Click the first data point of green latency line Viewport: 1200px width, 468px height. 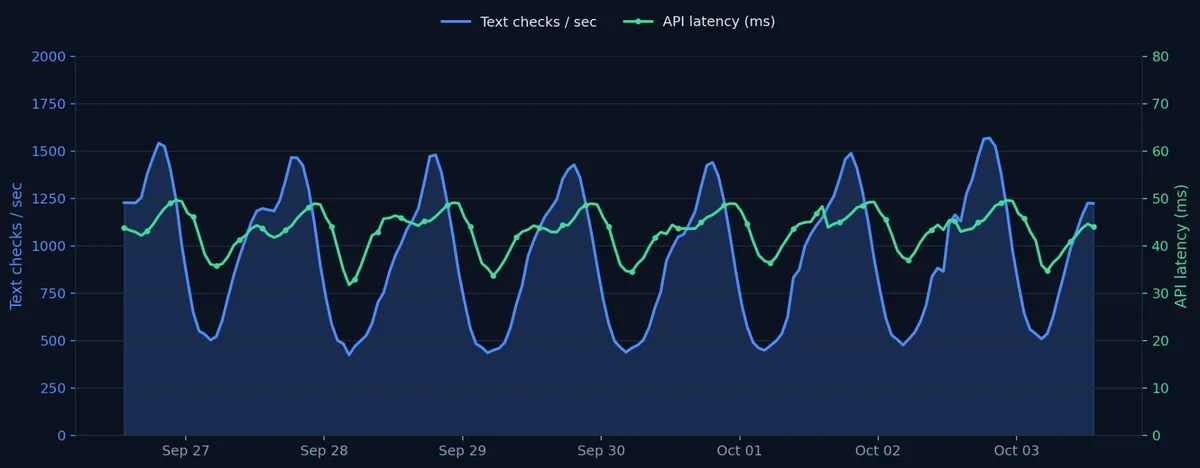click(124, 228)
